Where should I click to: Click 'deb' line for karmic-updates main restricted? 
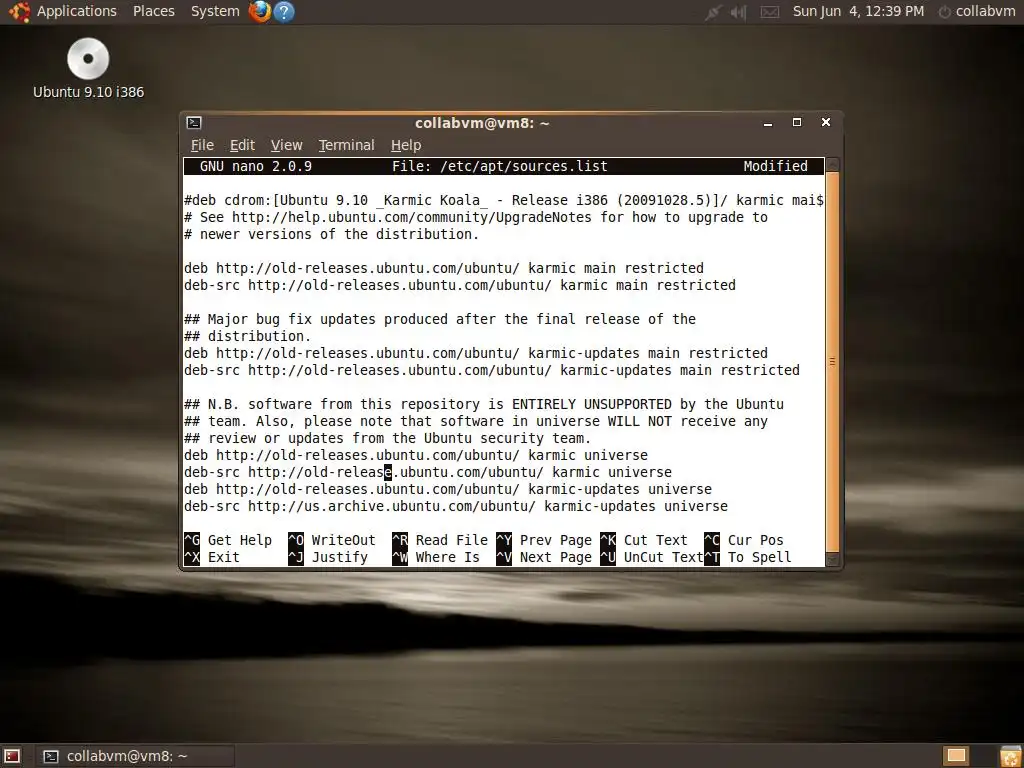click(475, 353)
